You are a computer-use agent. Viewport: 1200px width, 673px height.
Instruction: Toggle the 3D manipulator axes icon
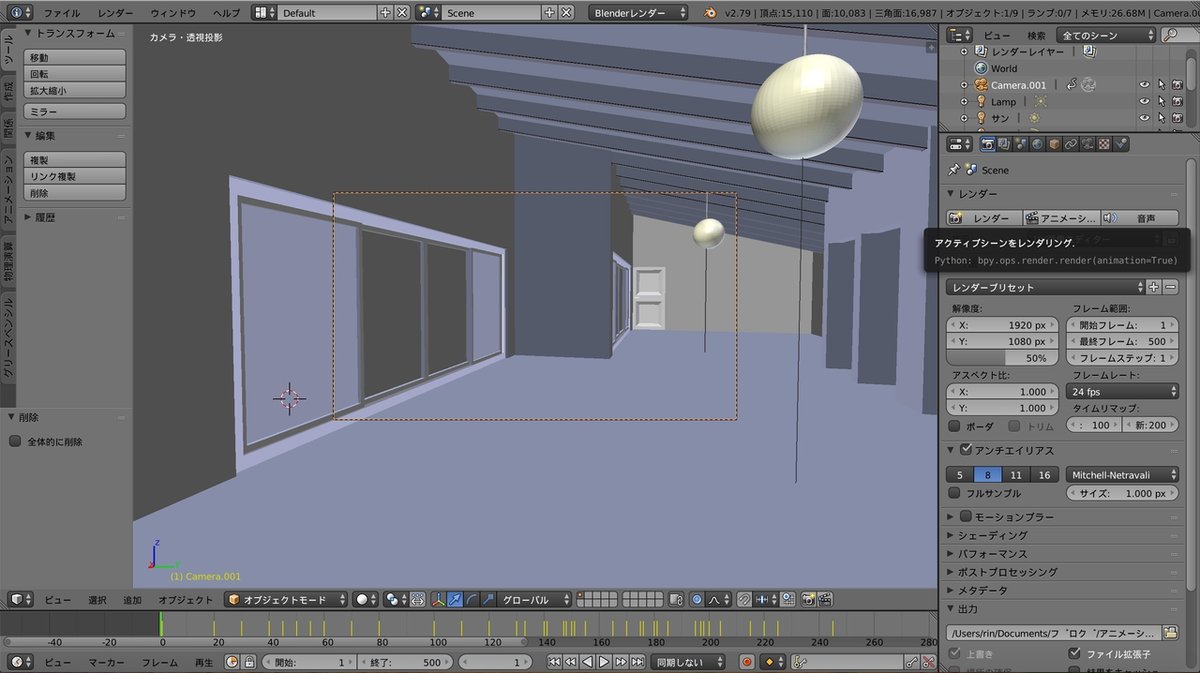click(x=438, y=600)
